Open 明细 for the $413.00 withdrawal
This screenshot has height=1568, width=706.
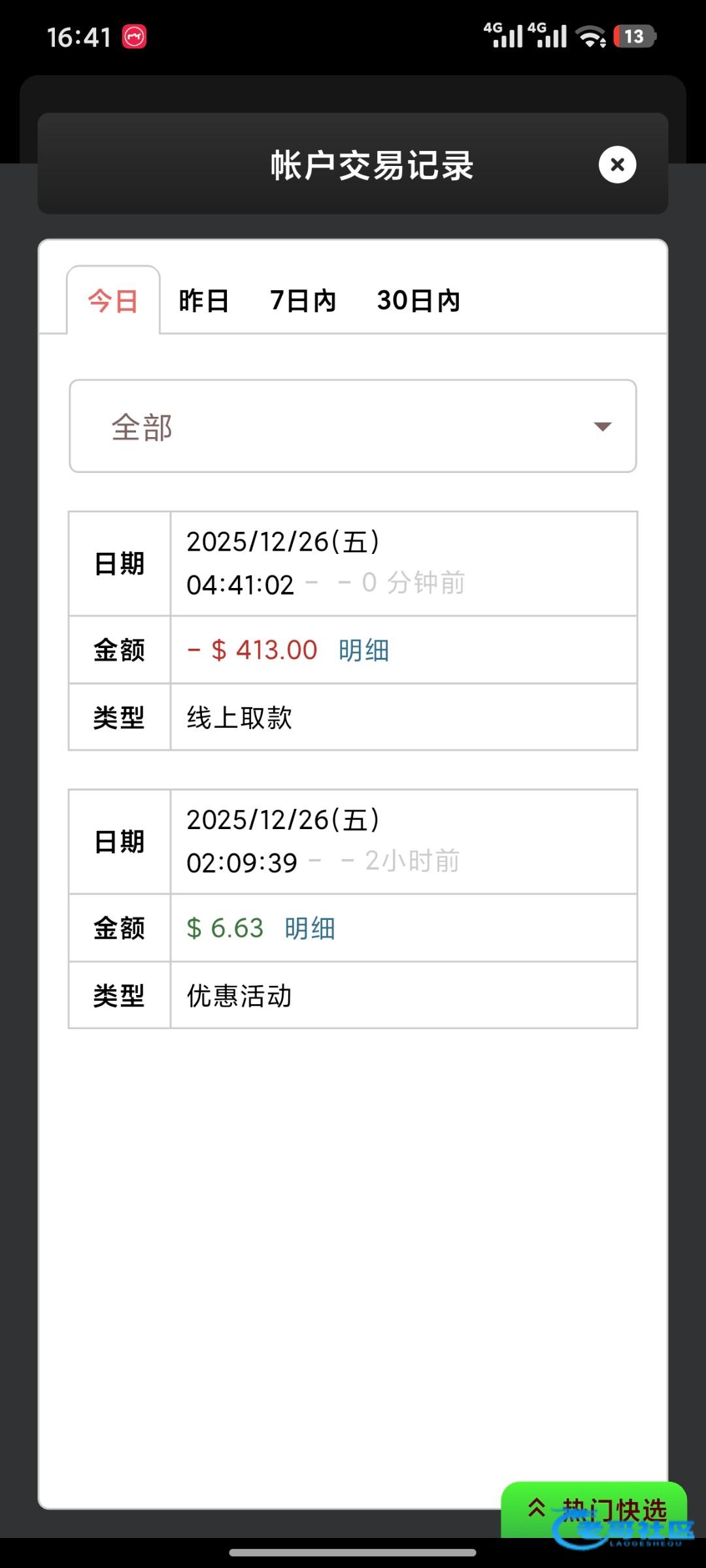363,651
